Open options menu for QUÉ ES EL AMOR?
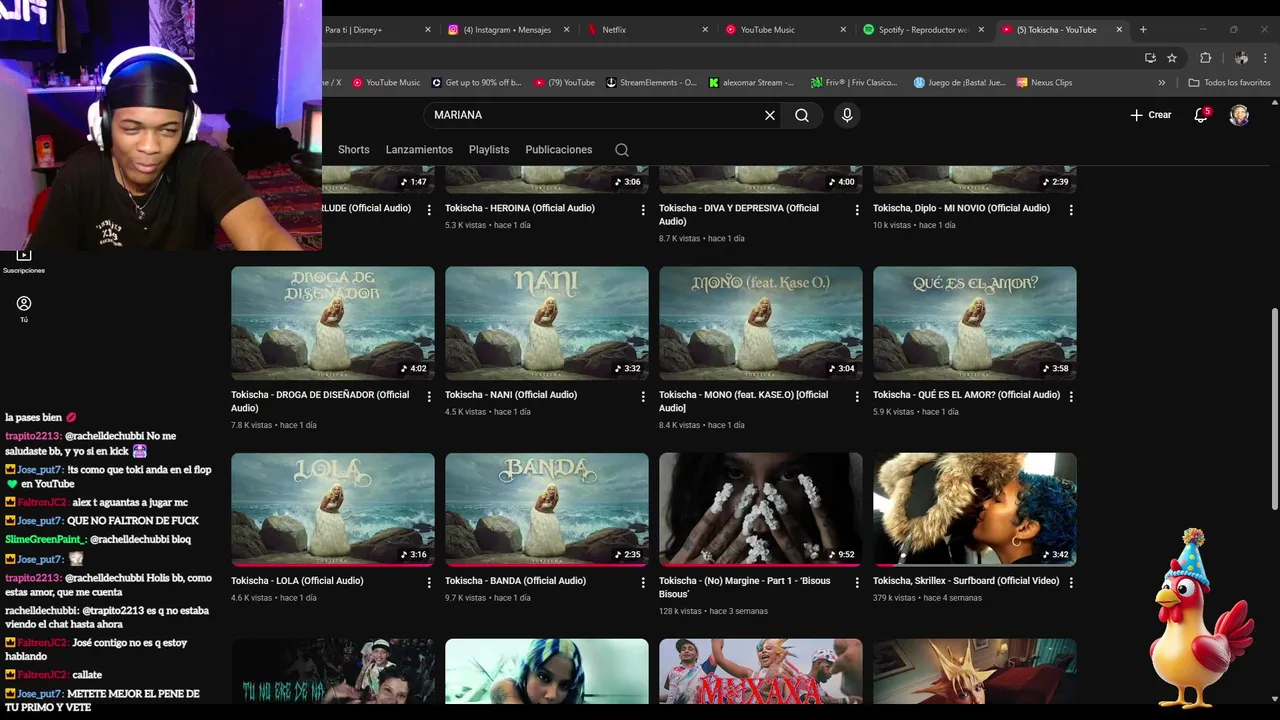 [x=1071, y=397]
